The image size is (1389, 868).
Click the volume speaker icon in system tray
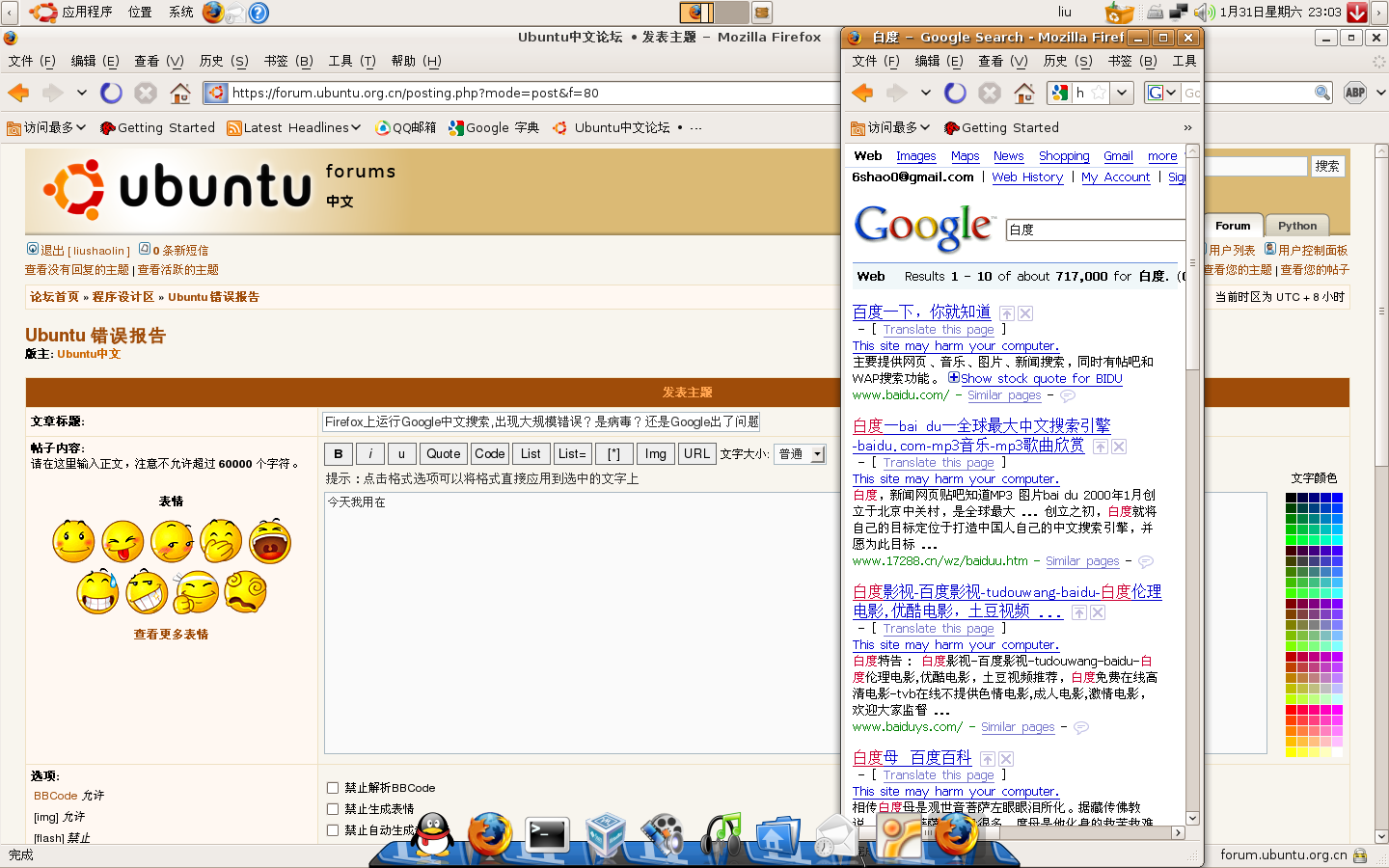[1204, 13]
